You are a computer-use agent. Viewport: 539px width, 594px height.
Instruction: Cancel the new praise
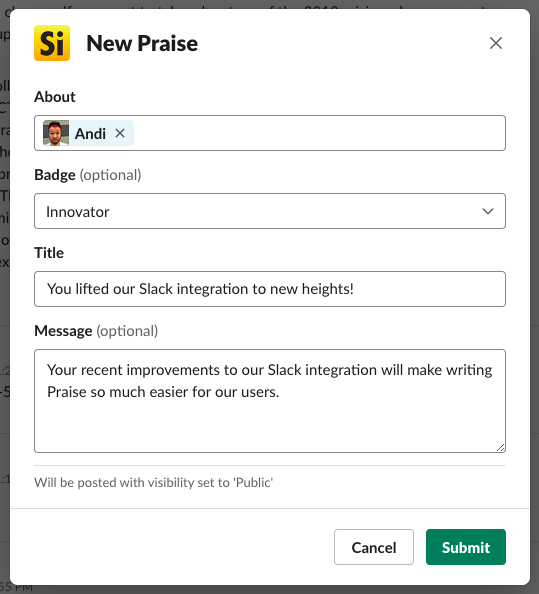pos(374,547)
